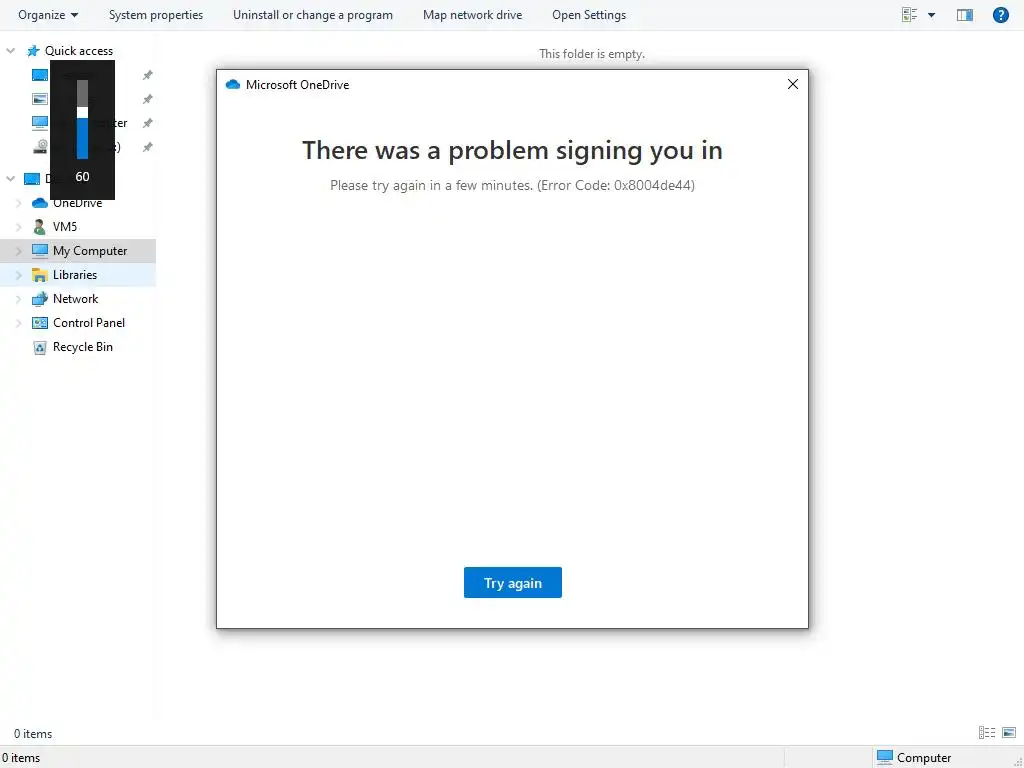1024x768 pixels.
Task: Select the Libraries folder icon
Action: [40, 275]
